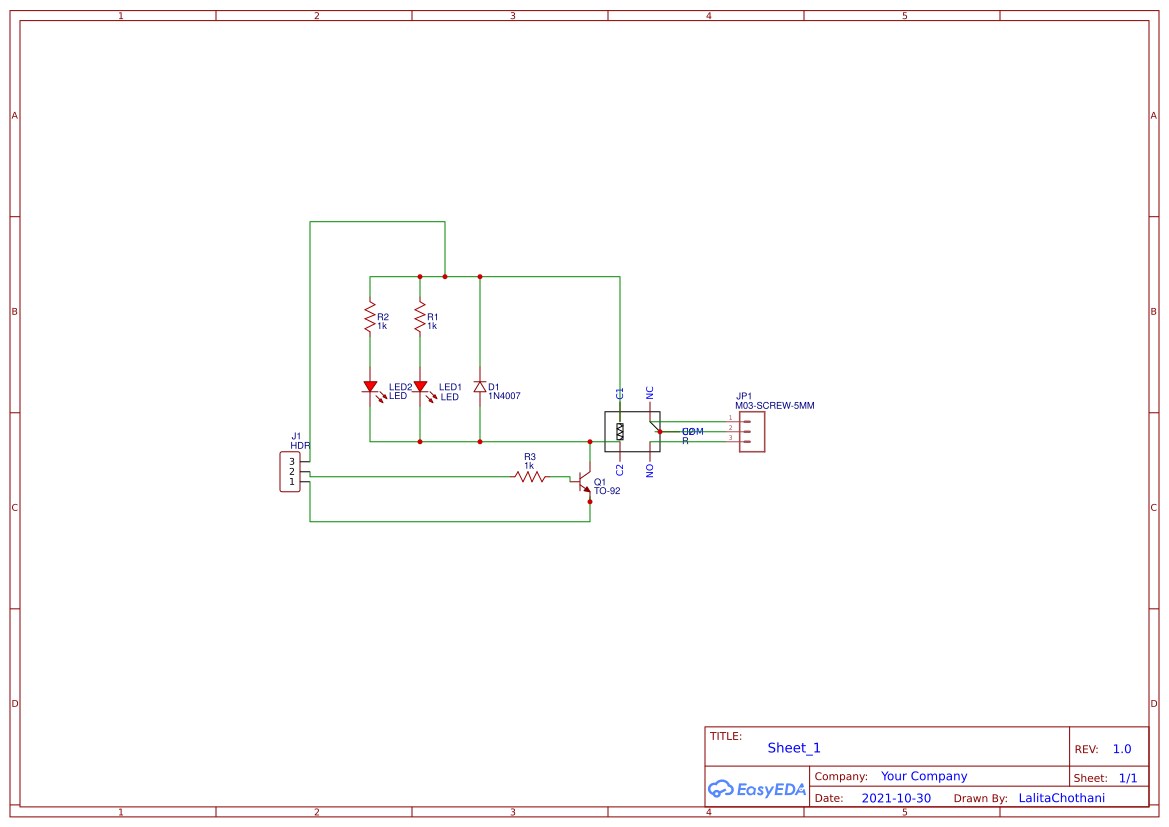1169x827 pixels.
Task: Select the resistor R3 symbol
Action: (530, 477)
